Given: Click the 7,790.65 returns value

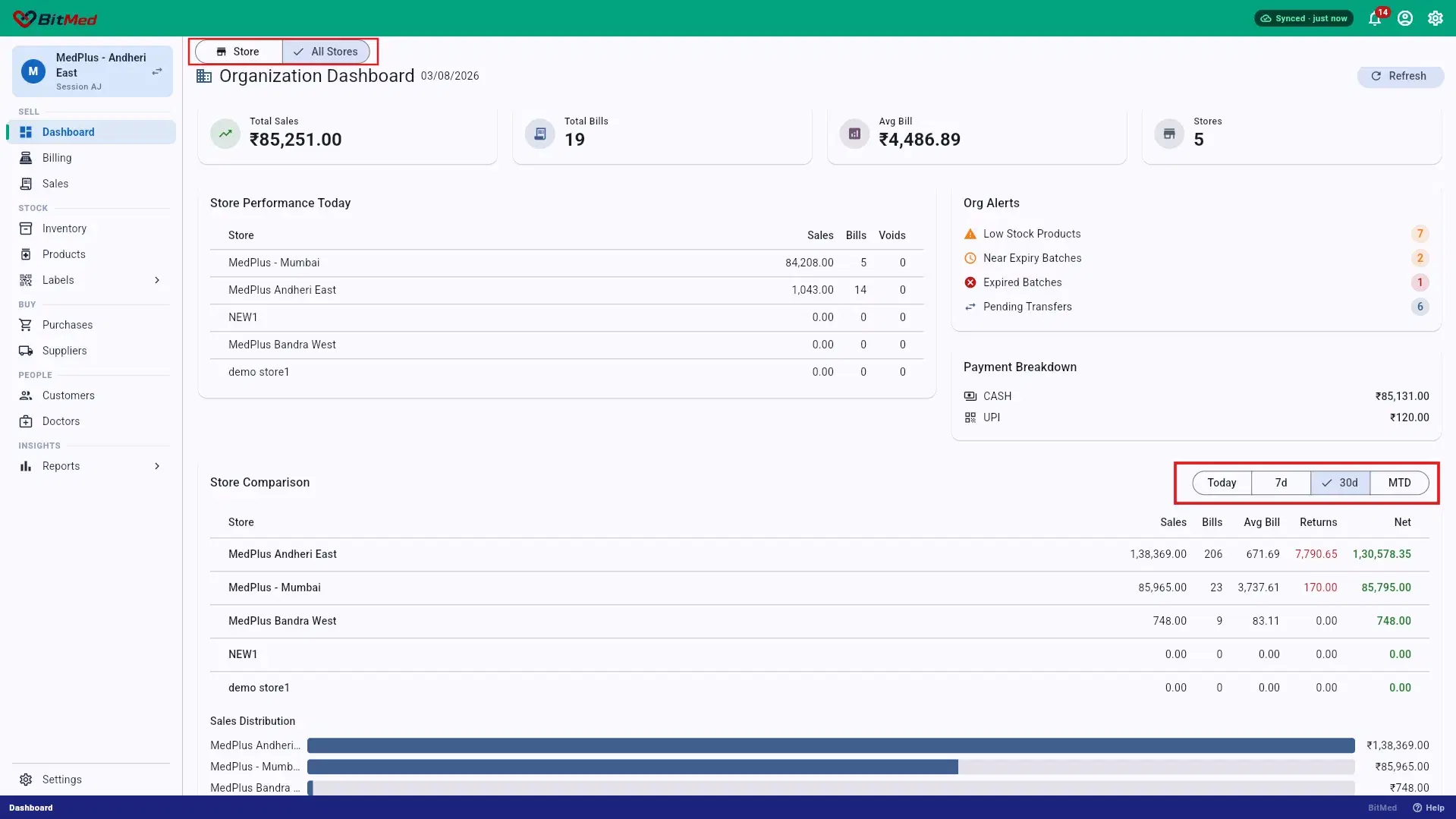Looking at the screenshot, I should [1316, 554].
